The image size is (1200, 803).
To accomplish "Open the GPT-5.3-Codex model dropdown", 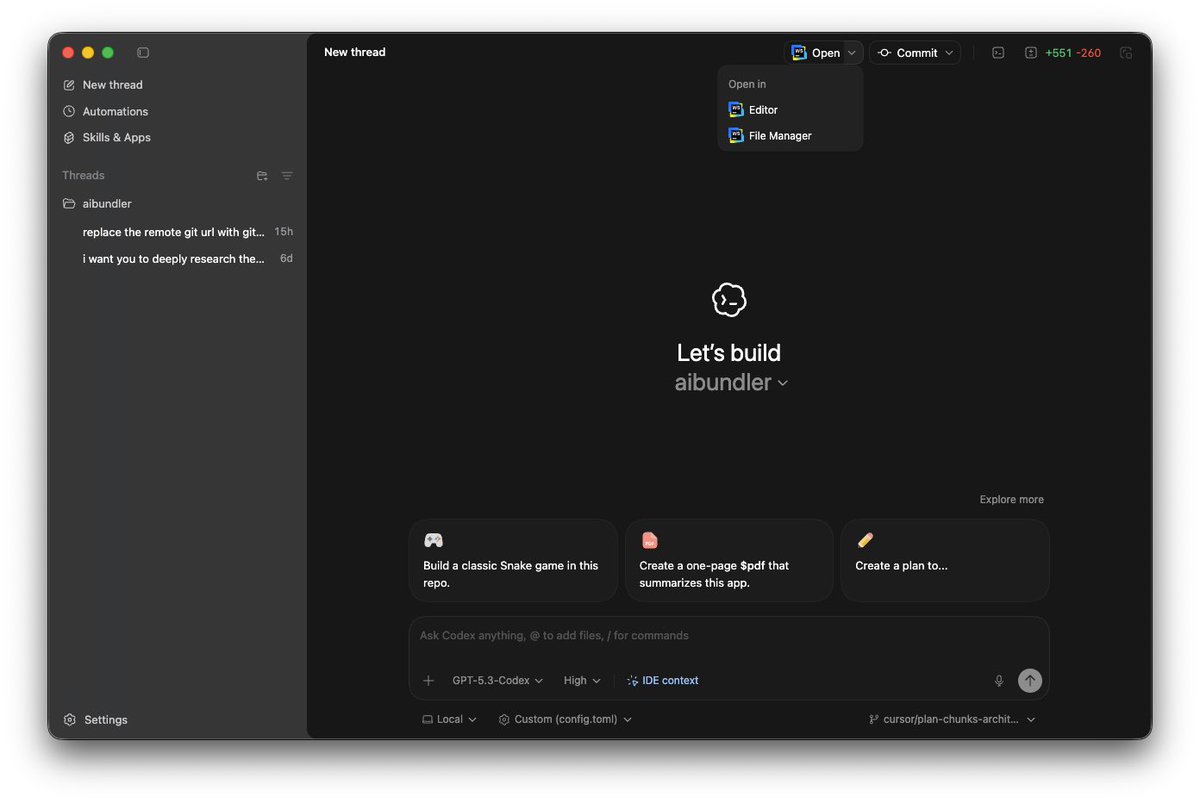I will point(497,681).
